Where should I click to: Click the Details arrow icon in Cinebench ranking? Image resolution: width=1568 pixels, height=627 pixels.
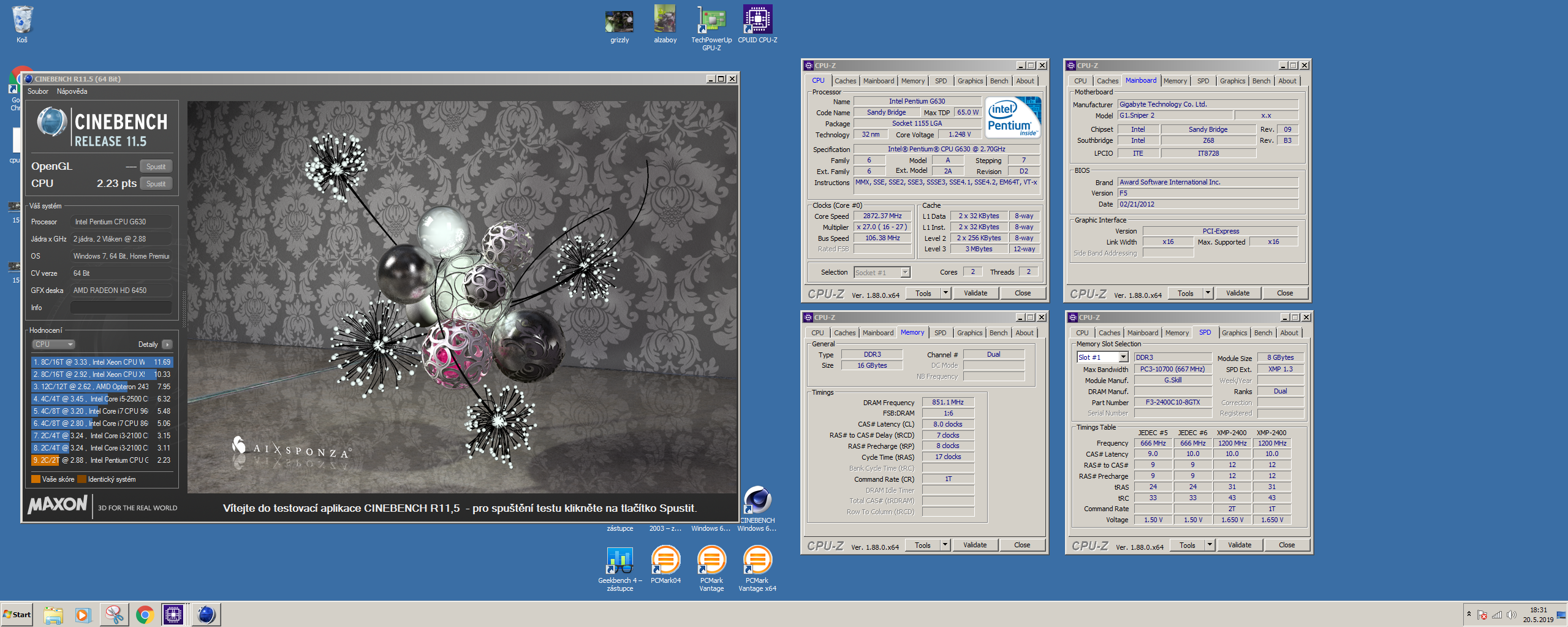[x=167, y=344]
